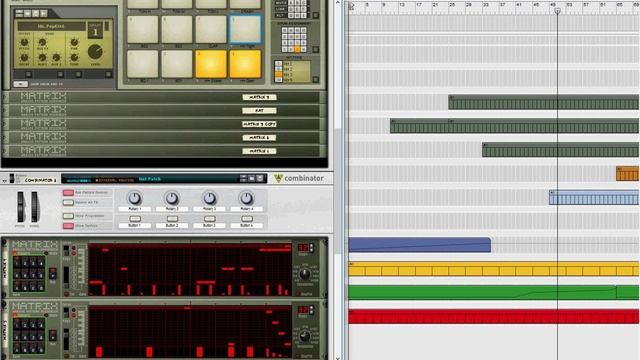Click the Kong drum Pitch knob
The image size is (640, 360).
(x=24, y=42)
